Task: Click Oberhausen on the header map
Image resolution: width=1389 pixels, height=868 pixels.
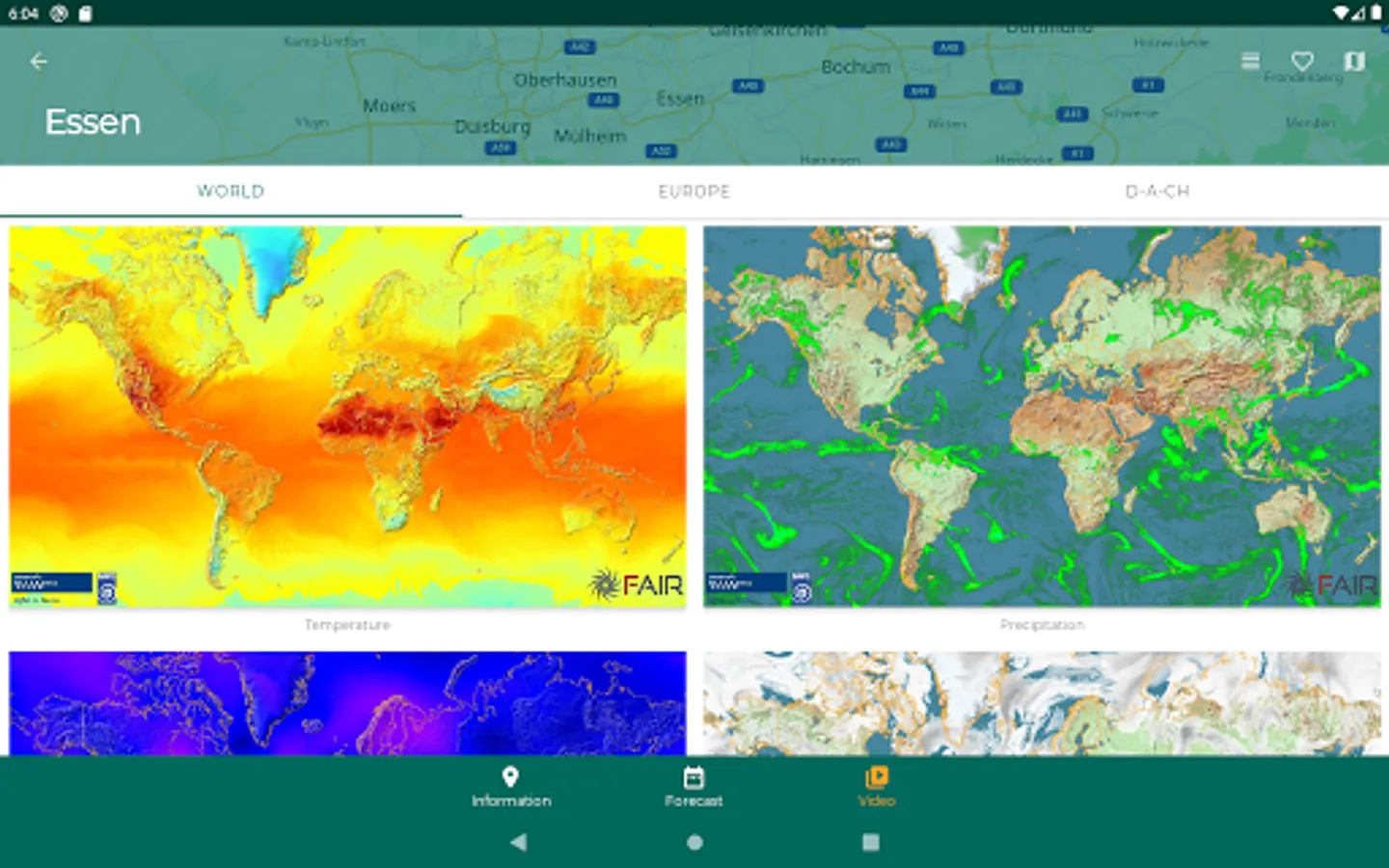Action: pyautogui.click(x=565, y=80)
